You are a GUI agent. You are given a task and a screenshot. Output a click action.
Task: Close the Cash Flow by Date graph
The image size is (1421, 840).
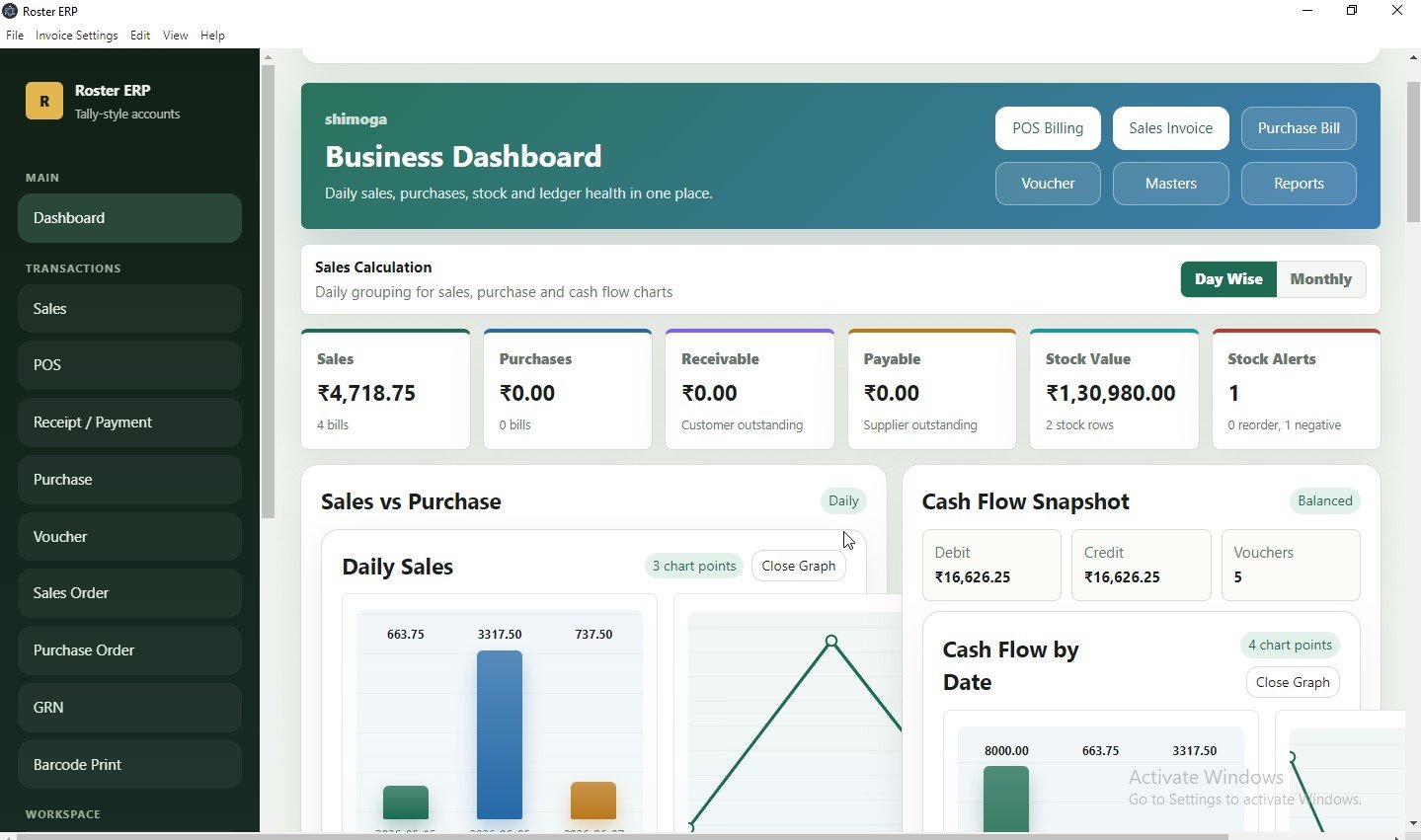point(1293,682)
